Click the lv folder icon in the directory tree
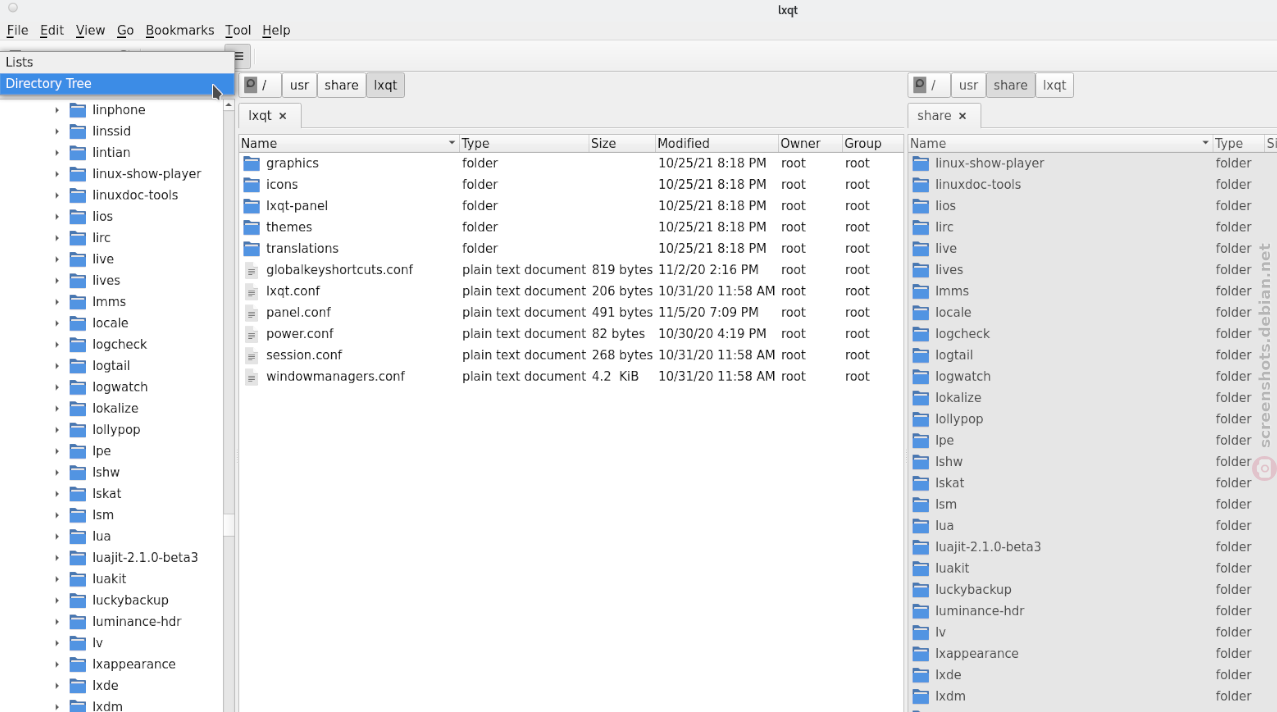 click(77, 643)
